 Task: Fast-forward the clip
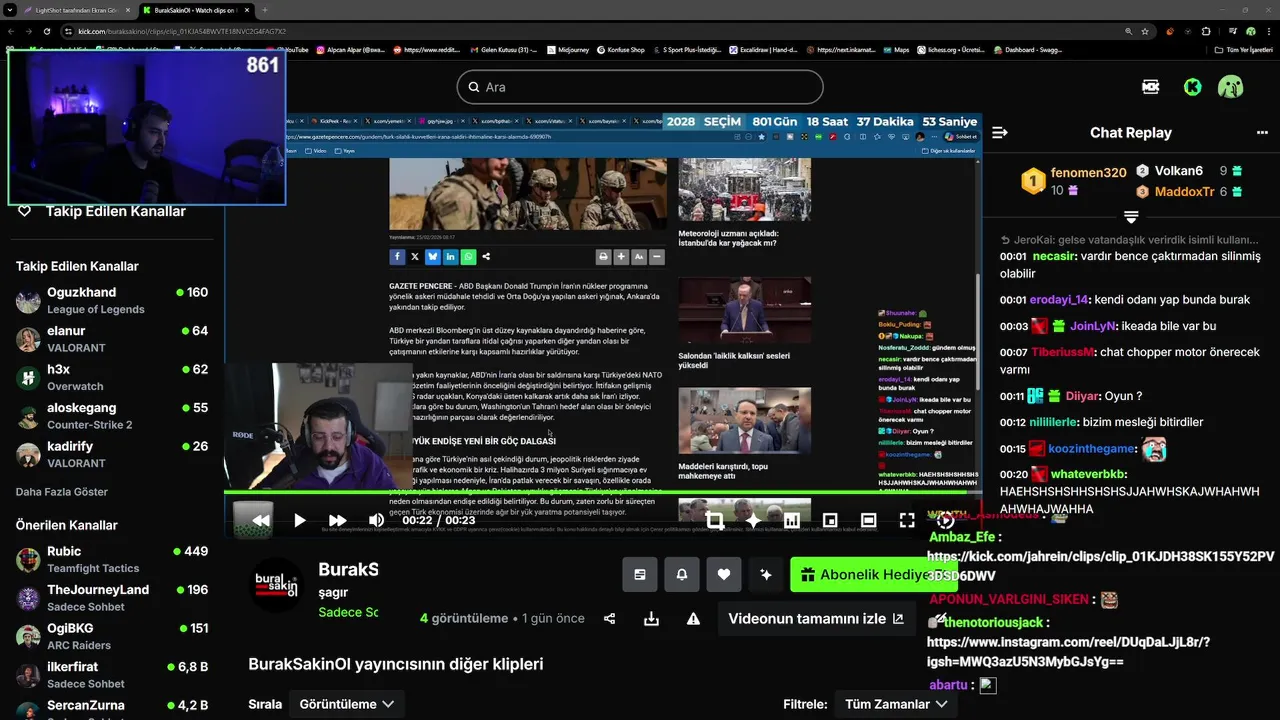[x=338, y=520]
